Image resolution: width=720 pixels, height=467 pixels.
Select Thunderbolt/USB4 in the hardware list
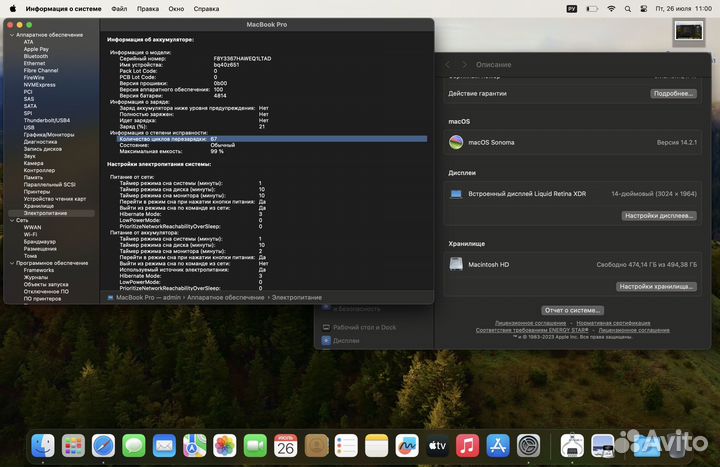tap(47, 120)
